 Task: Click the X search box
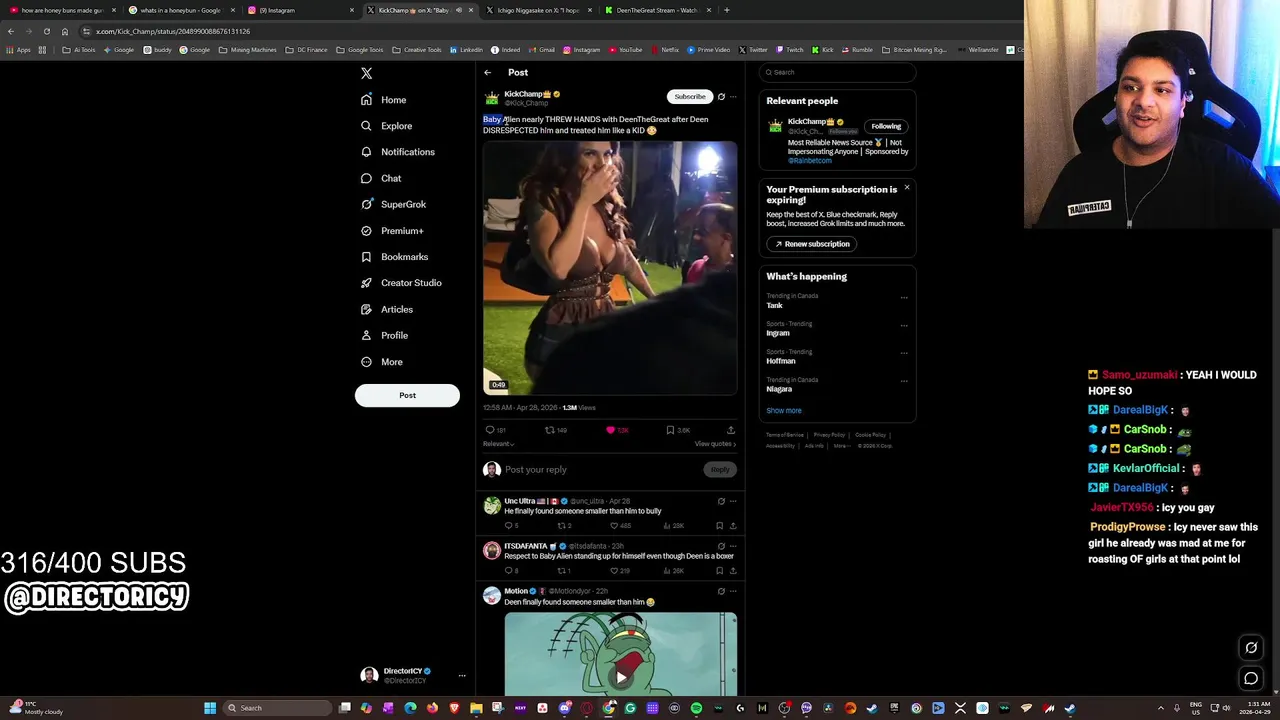(x=838, y=72)
